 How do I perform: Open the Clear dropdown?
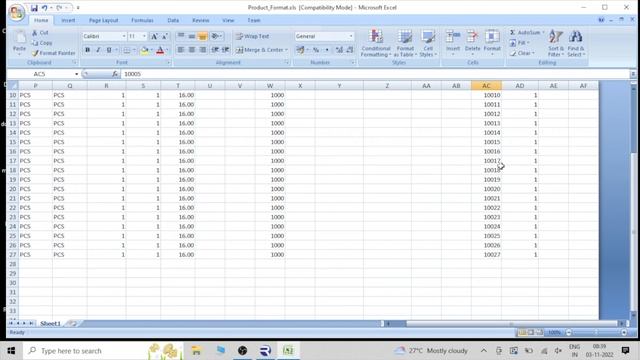pos(522,53)
